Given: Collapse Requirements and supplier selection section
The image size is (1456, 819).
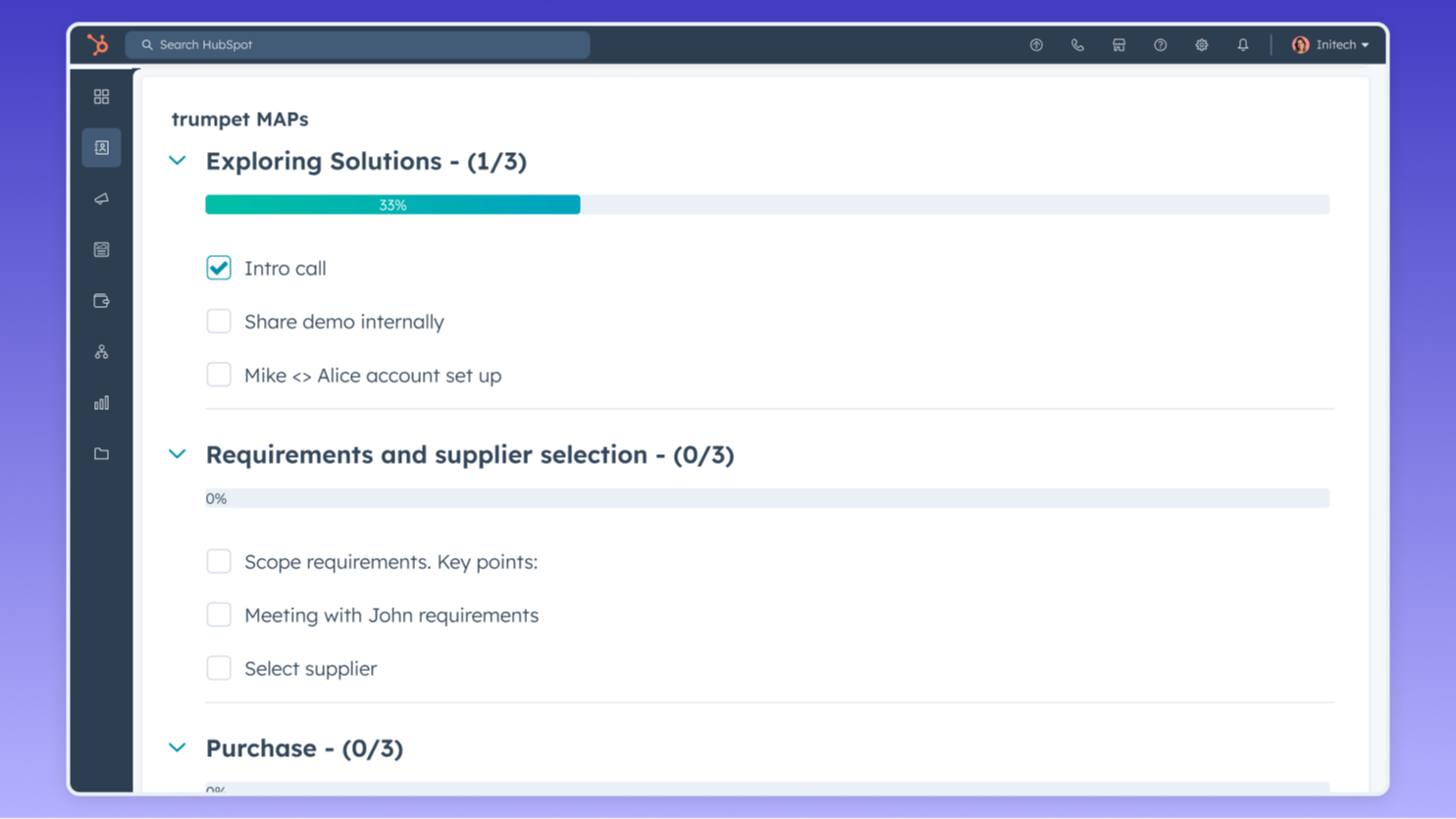Looking at the screenshot, I should point(178,454).
